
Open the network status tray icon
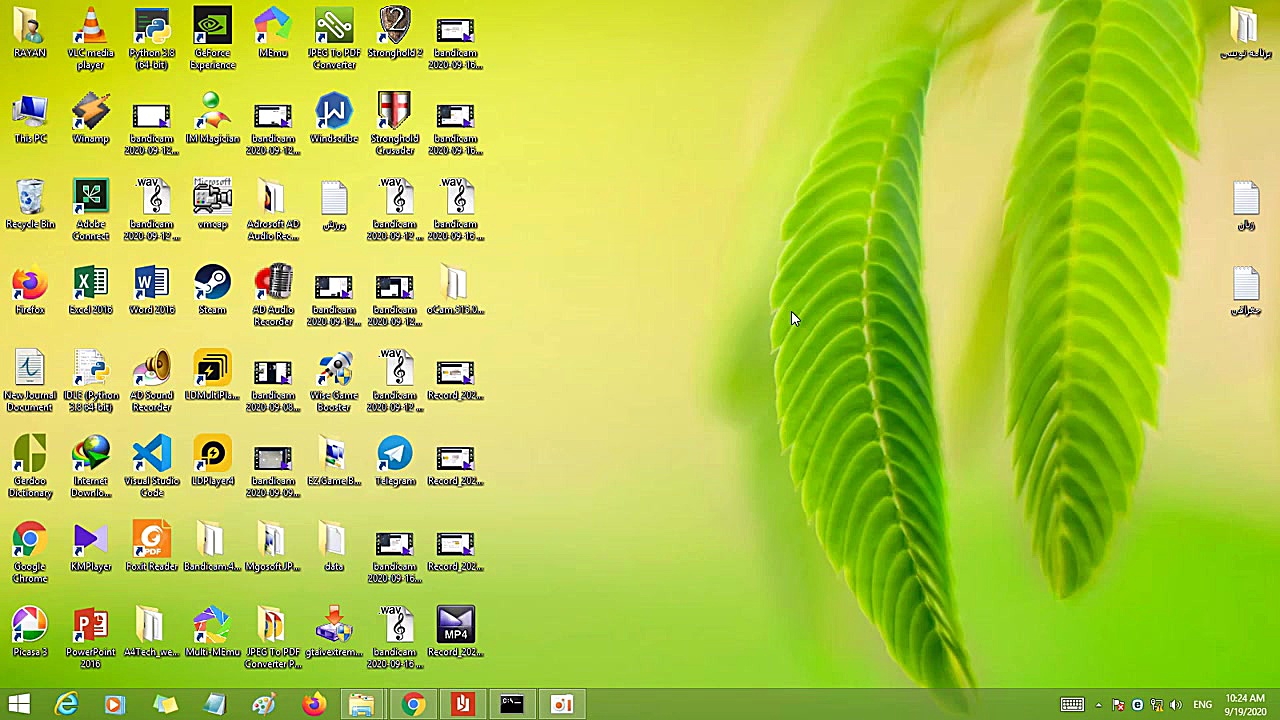[x=1156, y=705]
